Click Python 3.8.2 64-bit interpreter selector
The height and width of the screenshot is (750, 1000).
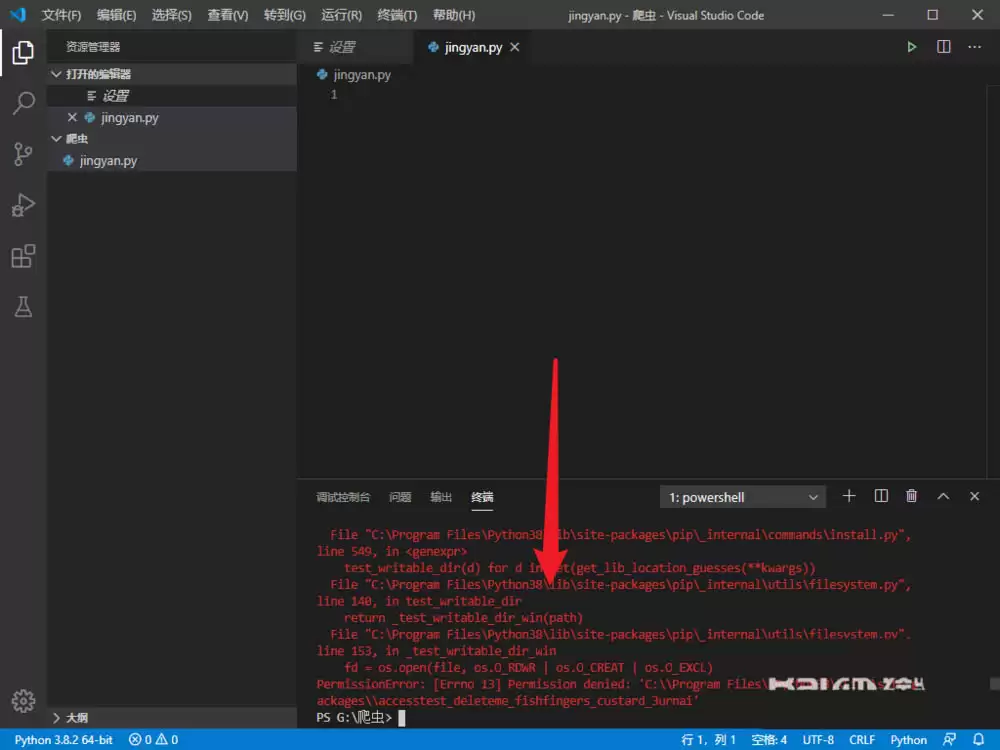[x=62, y=739]
